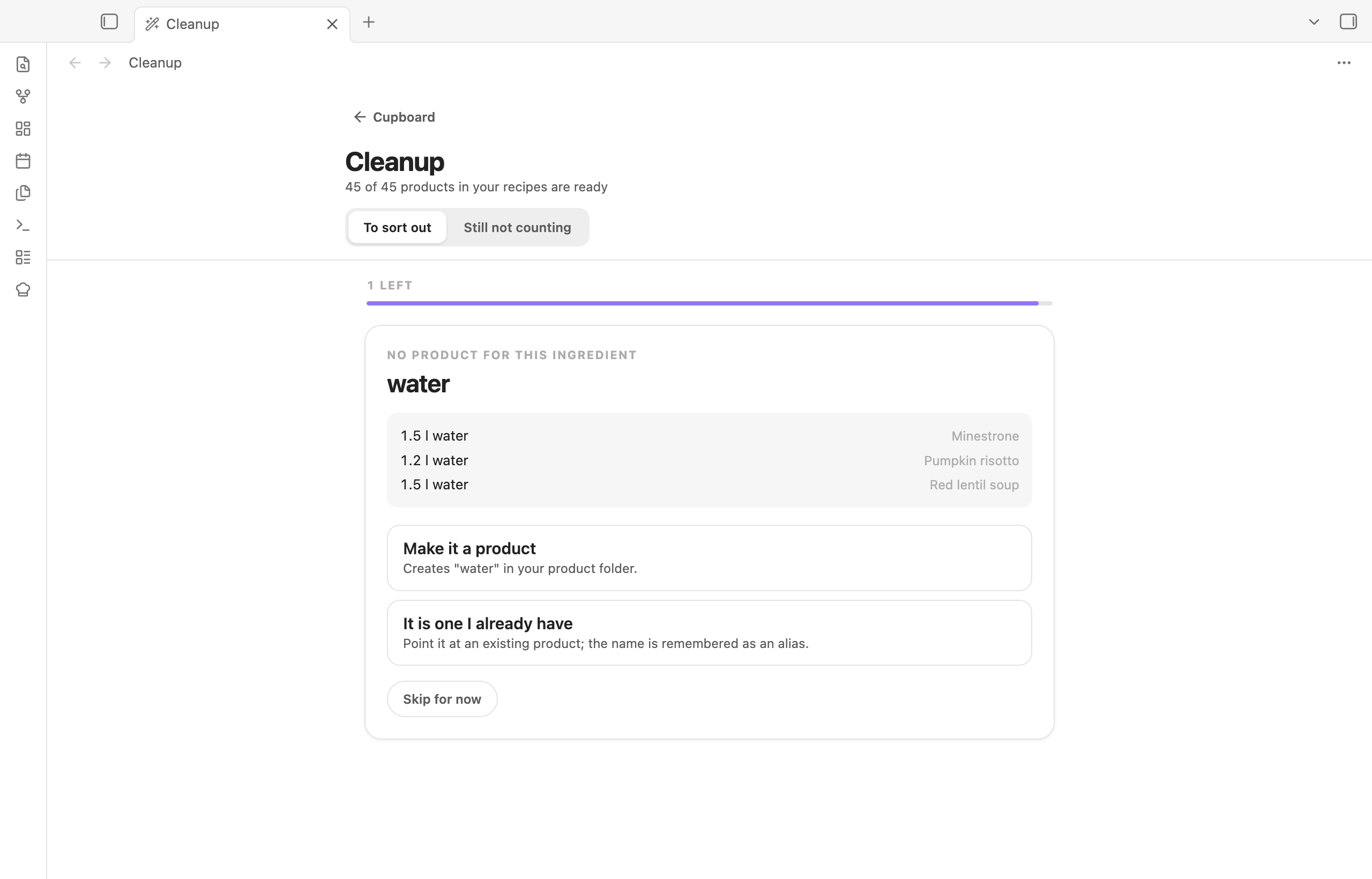Viewport: 1372px width, 879px height.
Task: Click the 45 of 45 products summary
Action: [x=476, y=187]
